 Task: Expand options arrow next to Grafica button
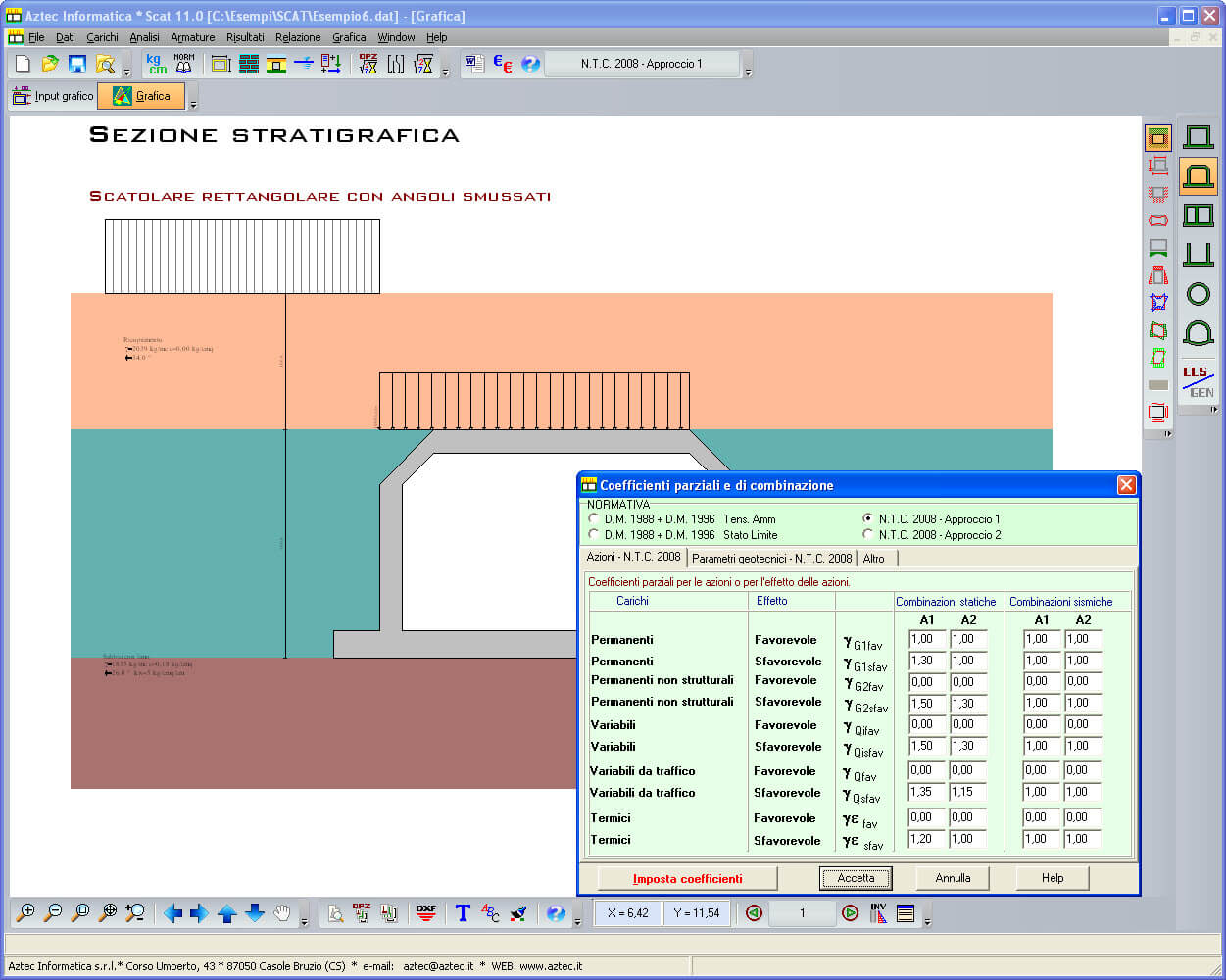point(193,104)
